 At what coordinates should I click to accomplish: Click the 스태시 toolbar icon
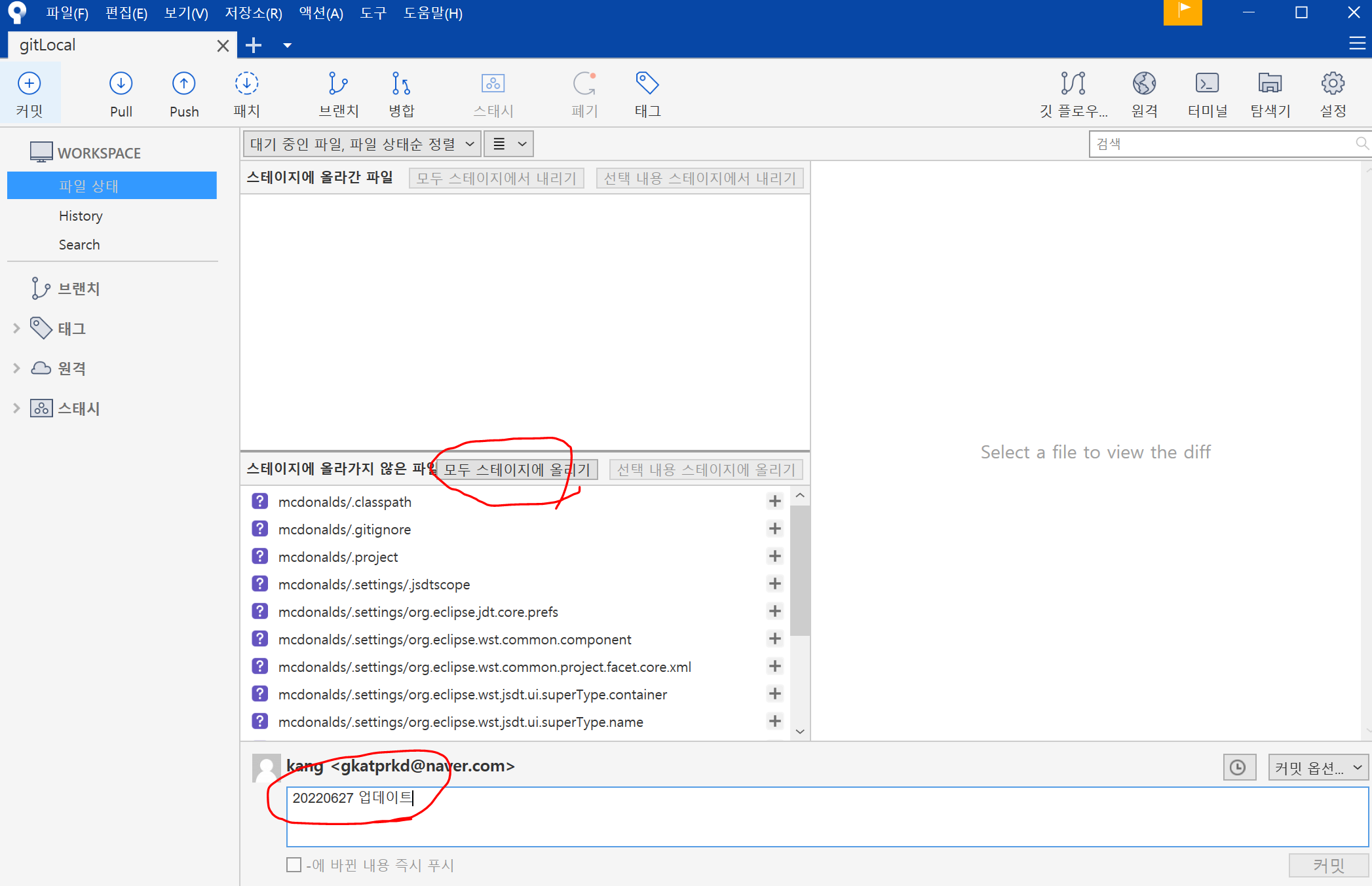pyautogui.click(x=493, y=94)
